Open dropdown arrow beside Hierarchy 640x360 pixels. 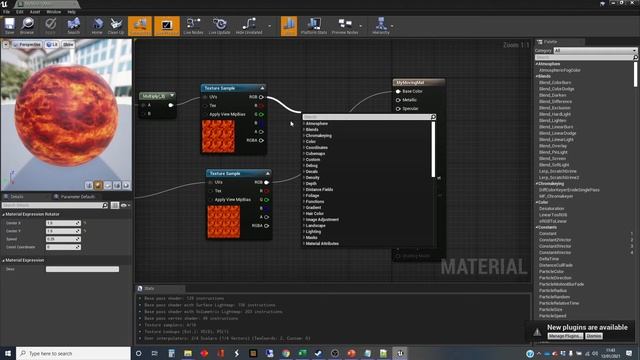392,26
